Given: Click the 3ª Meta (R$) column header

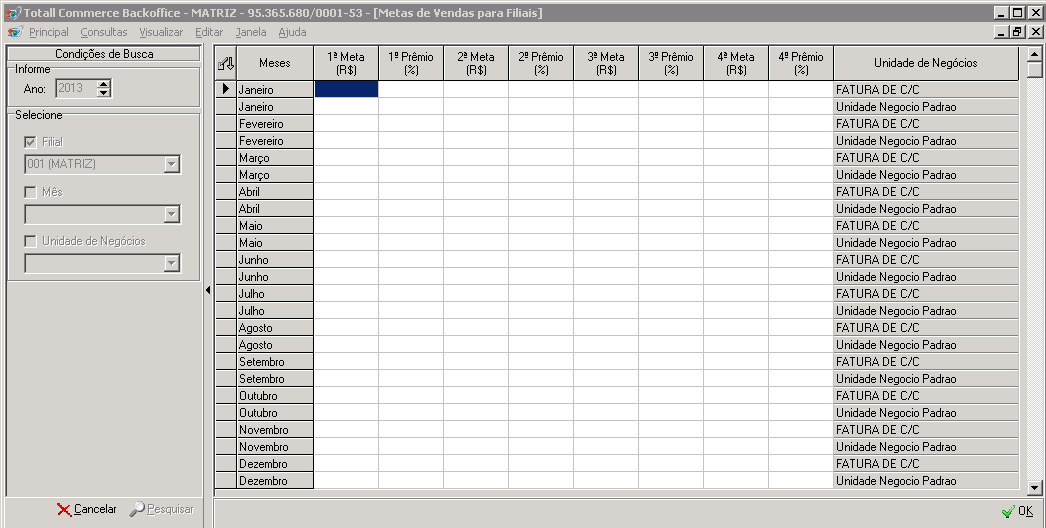Looking at the screenshot, I should click(606, 63).
